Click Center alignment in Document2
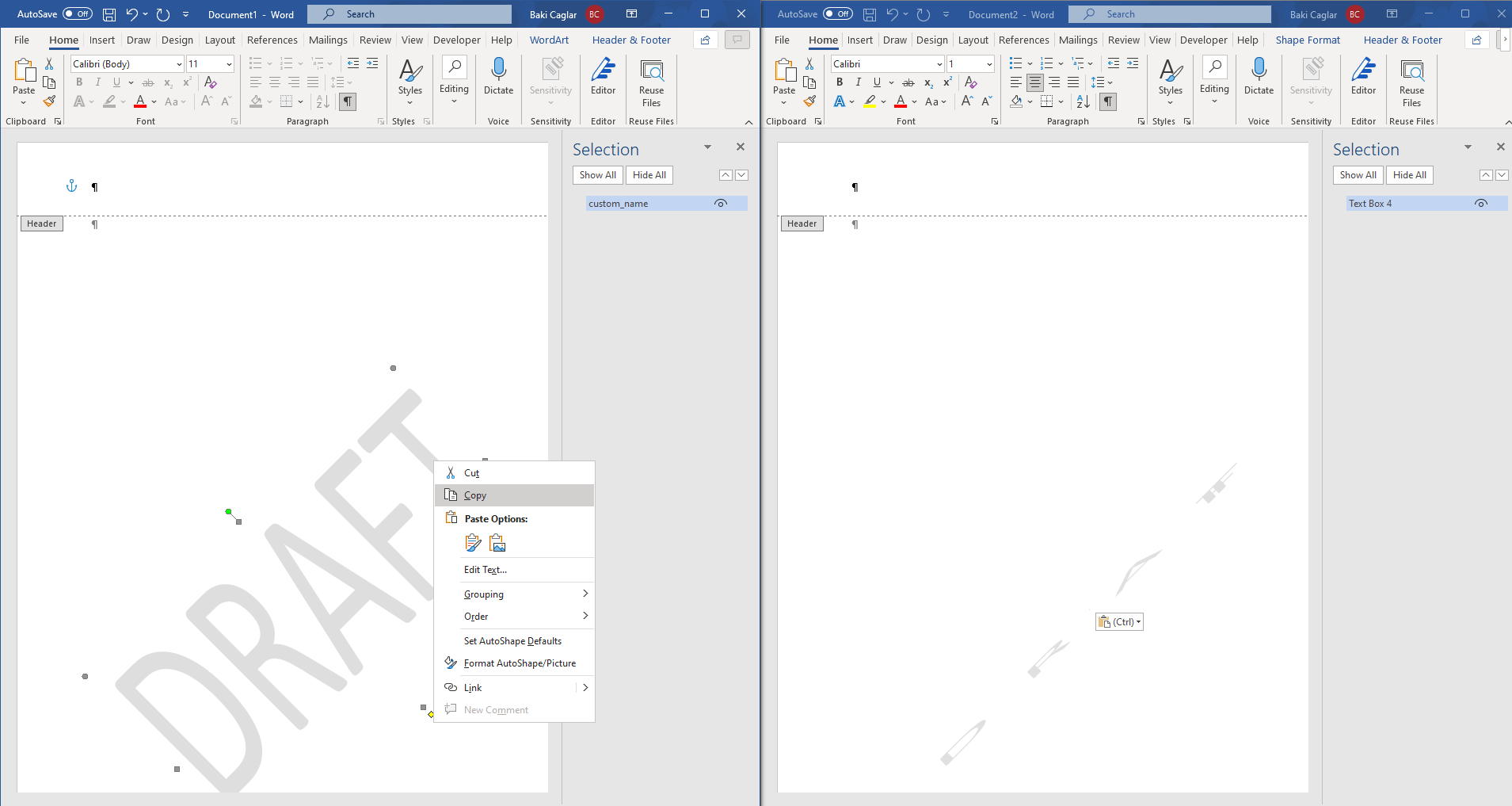 (1035, 82)
